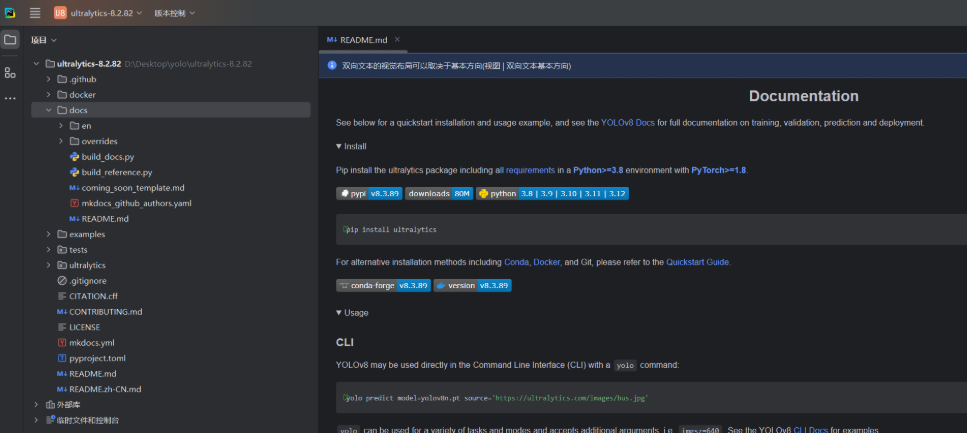
Task: Expand the 外部库 node
Action: pos(36,405)
